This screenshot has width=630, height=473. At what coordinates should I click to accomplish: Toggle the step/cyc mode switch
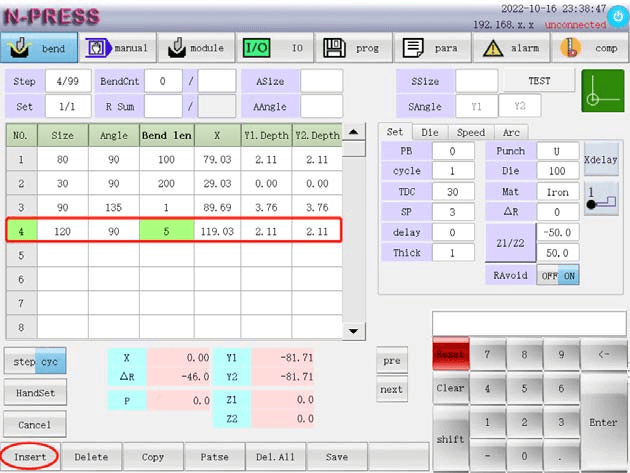point(38,360)
